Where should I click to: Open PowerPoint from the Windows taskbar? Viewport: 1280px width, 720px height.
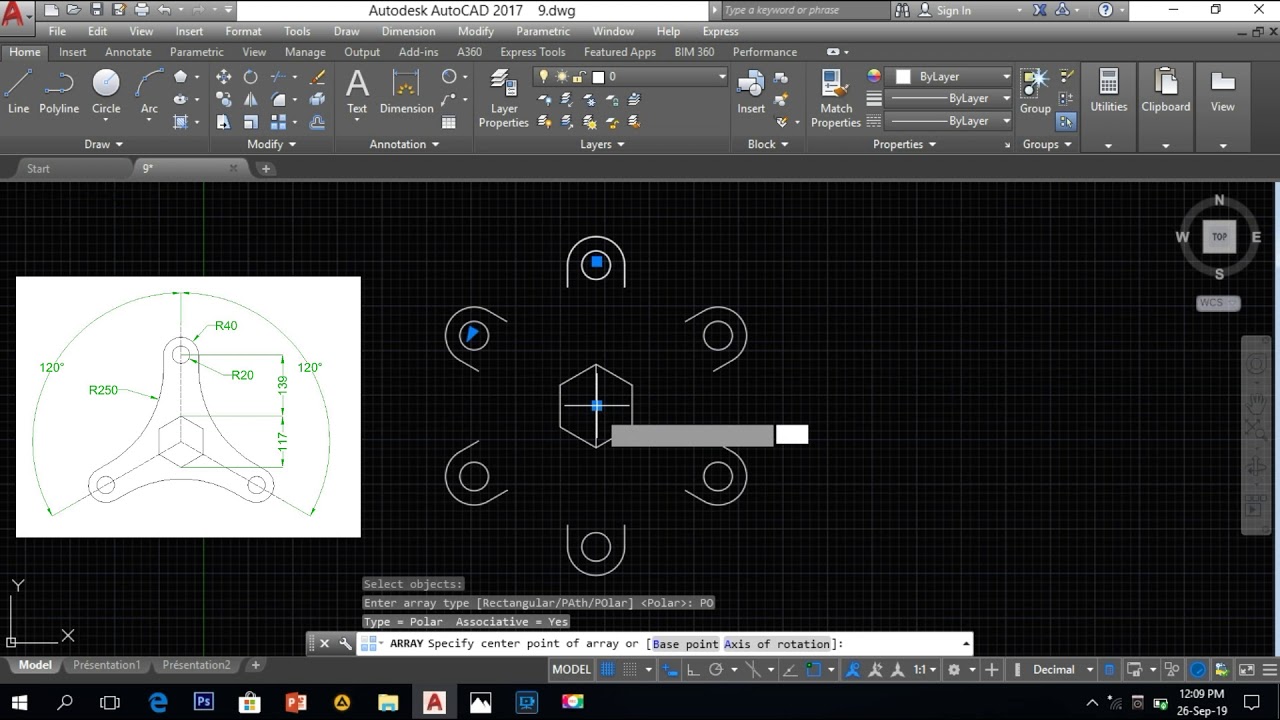coord(296,703)
